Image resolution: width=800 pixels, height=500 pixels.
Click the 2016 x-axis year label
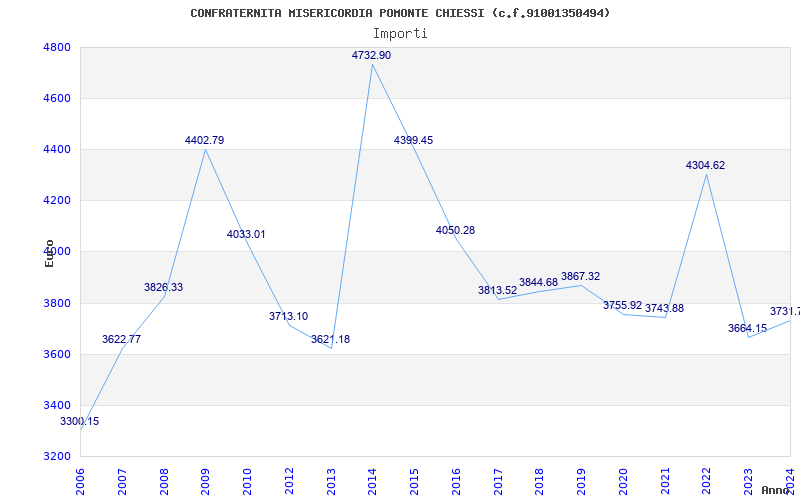[x=457, y=481]
